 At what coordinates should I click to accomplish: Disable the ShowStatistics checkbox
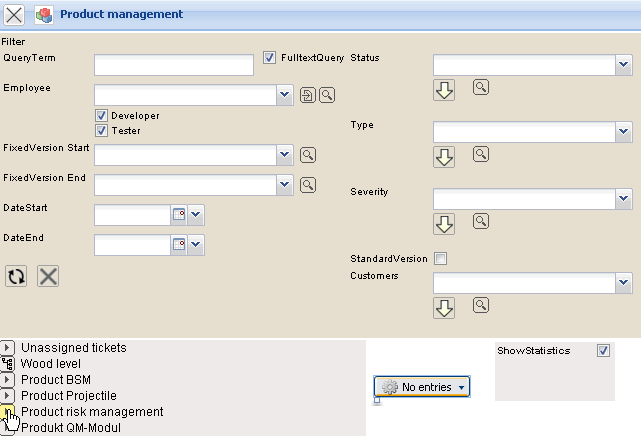602,351
